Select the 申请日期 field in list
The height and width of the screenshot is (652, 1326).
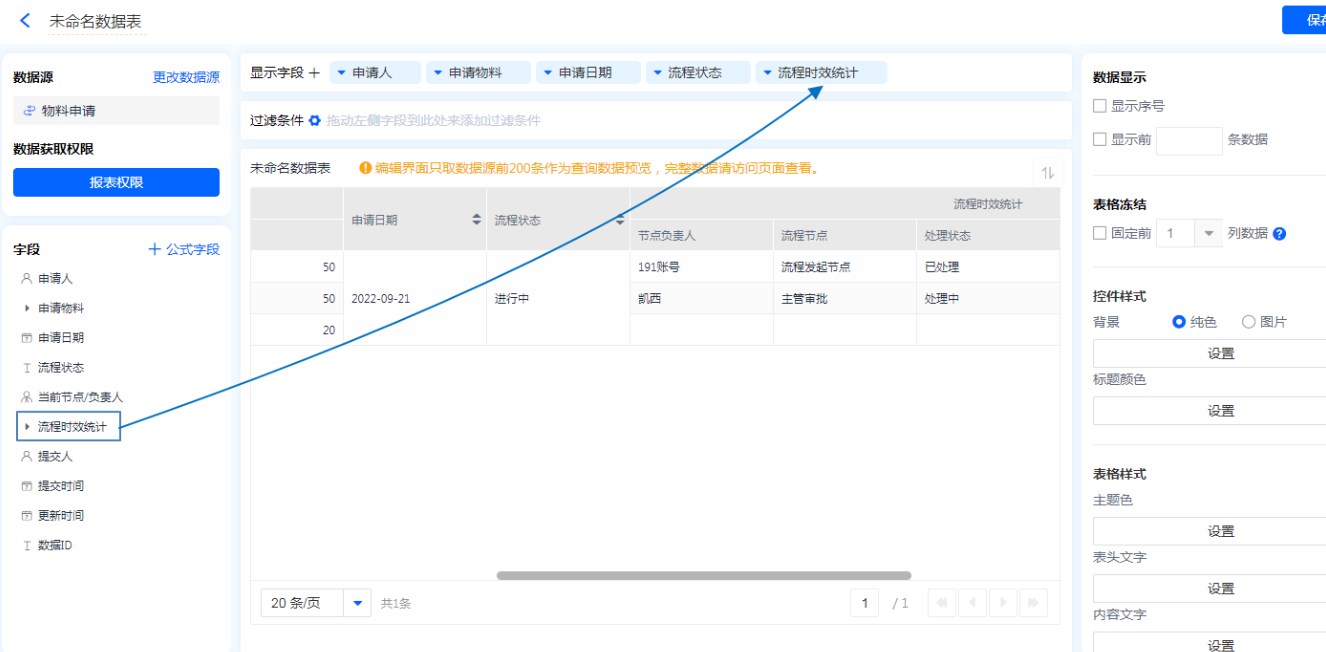60,338
